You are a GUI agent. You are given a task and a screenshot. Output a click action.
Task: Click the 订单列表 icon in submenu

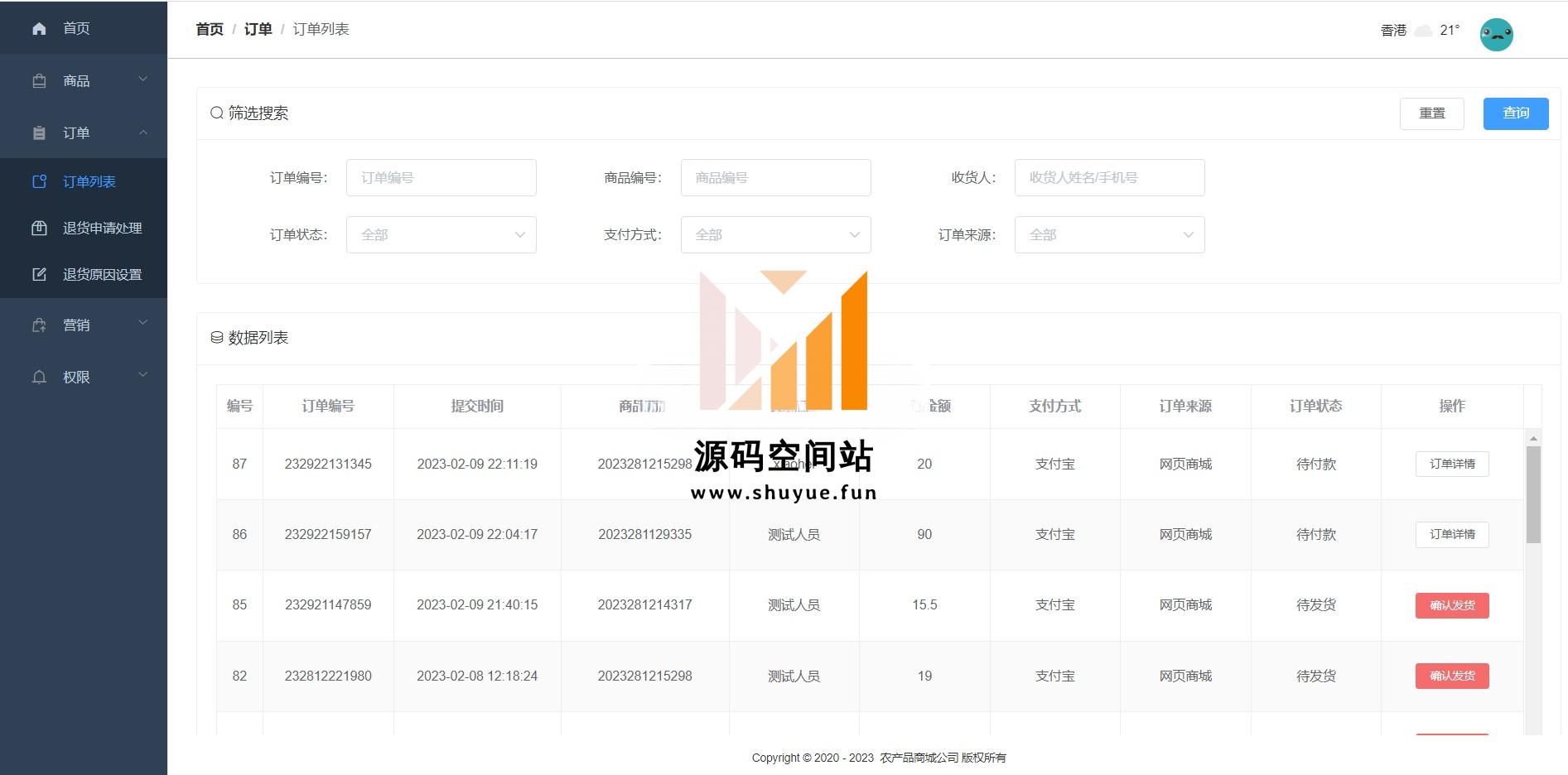point(39,181)
